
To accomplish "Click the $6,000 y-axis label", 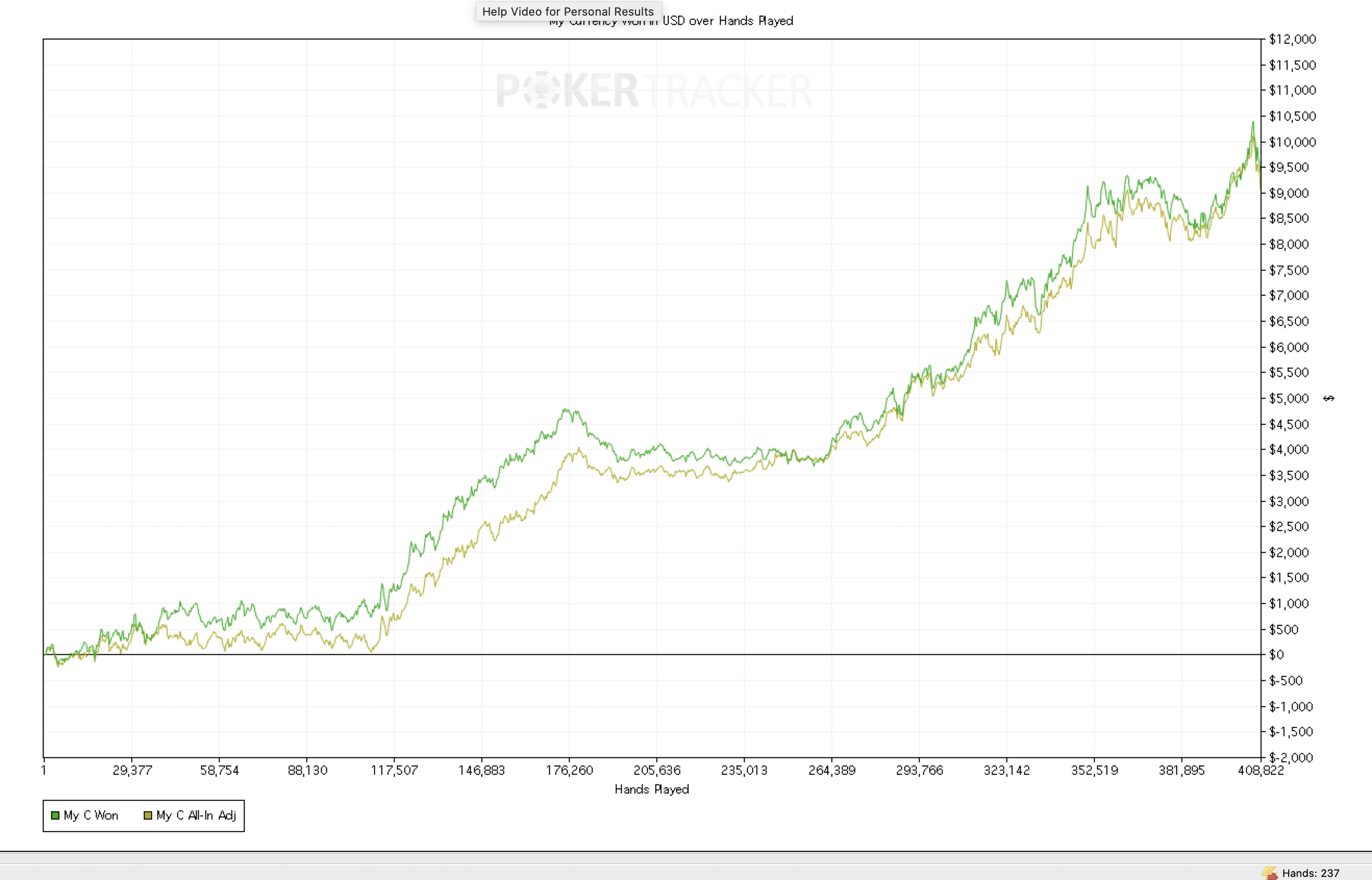I will (1289, 347).
